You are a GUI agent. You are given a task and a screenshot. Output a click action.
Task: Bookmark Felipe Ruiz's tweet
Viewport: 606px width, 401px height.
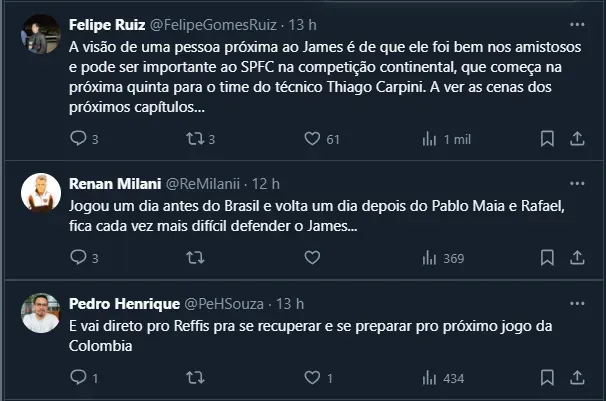548,139
